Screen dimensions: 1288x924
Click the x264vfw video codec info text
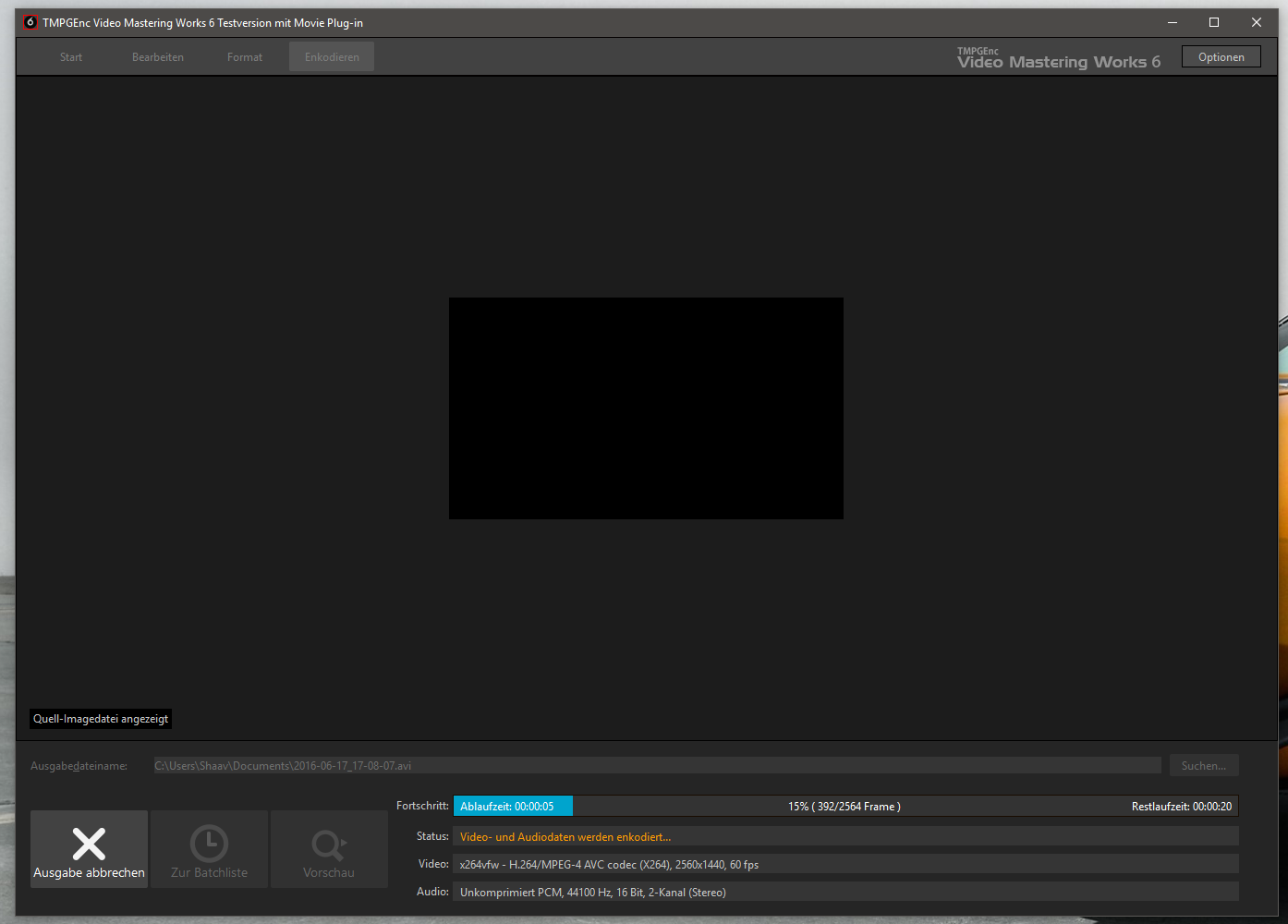tap(609, 865)
